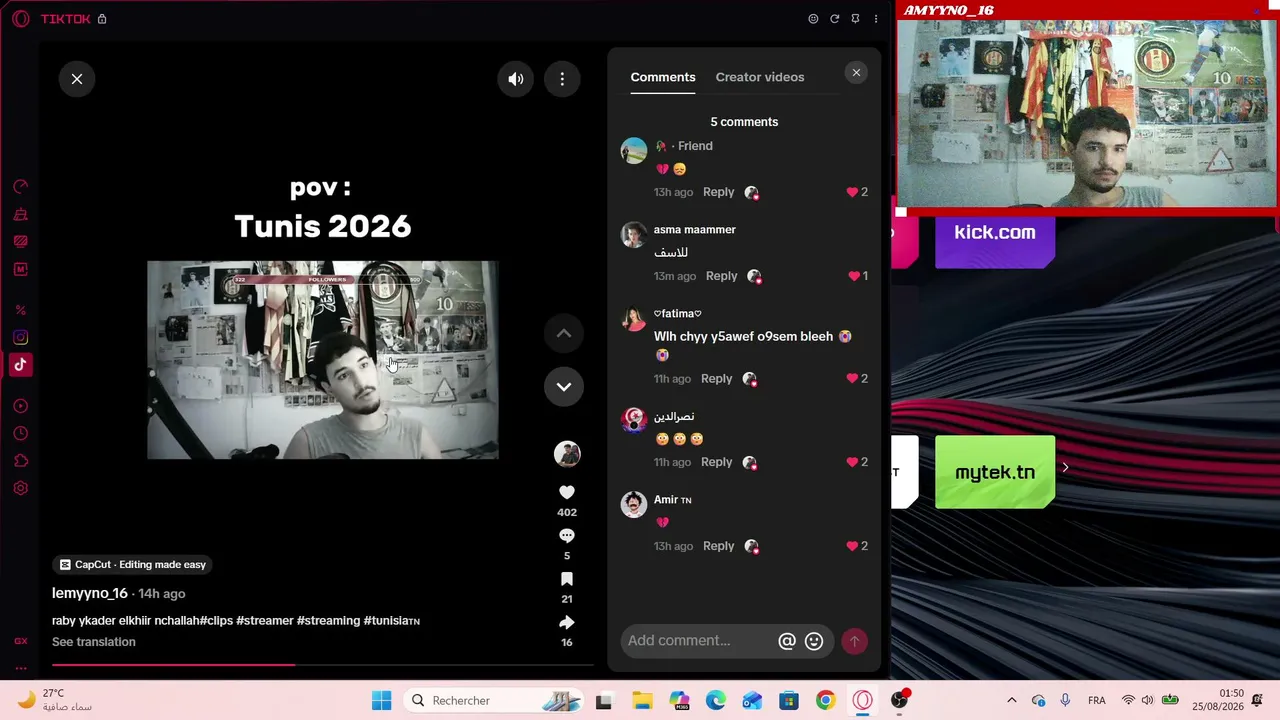Screen dimensions: 1280x720
Task: Open the Opera GX main menu logo
Action: (x=20, y=19)
